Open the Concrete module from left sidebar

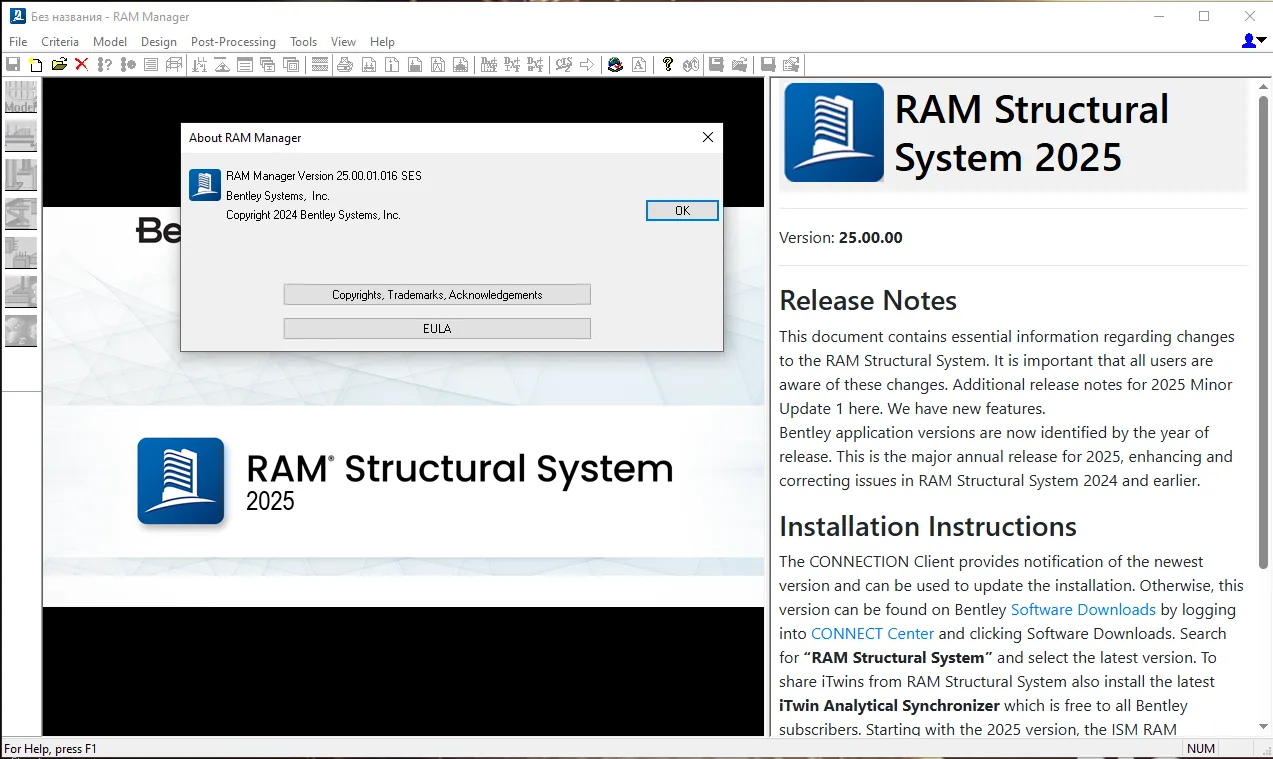(x=21, y=252)
